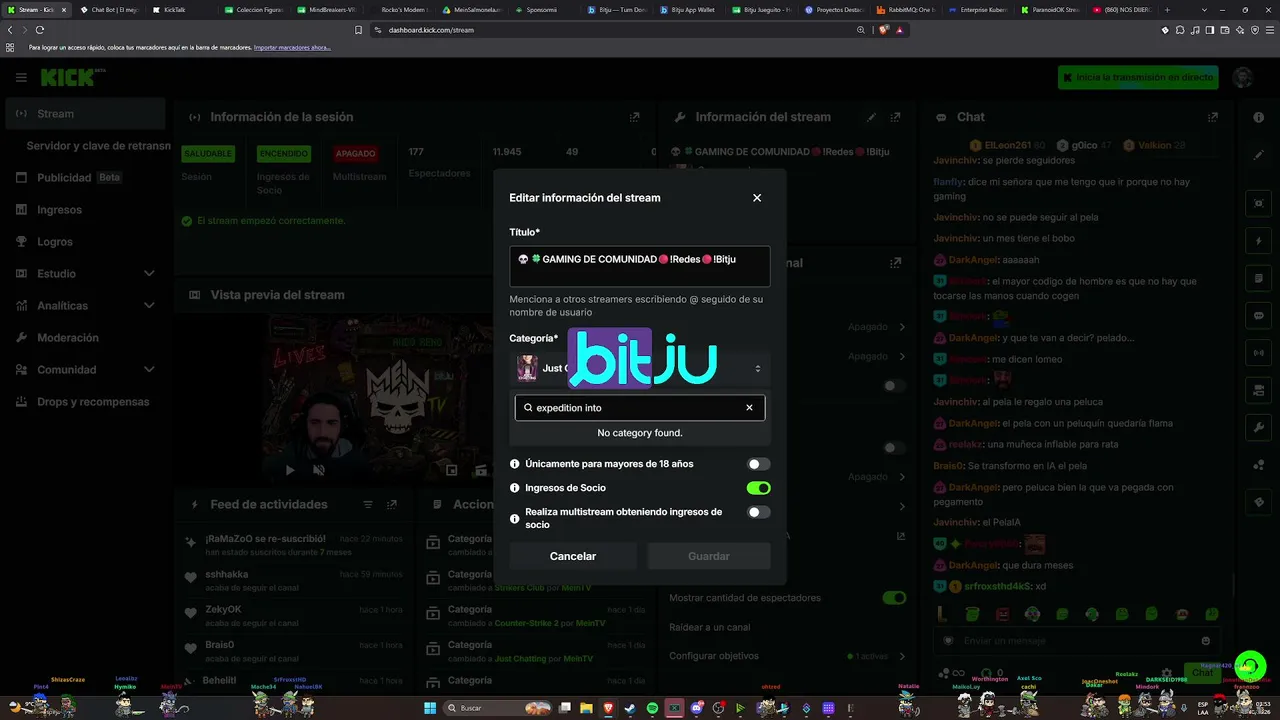
Task: Open the Stream sidebar item
Action: (x=85, y=114)
